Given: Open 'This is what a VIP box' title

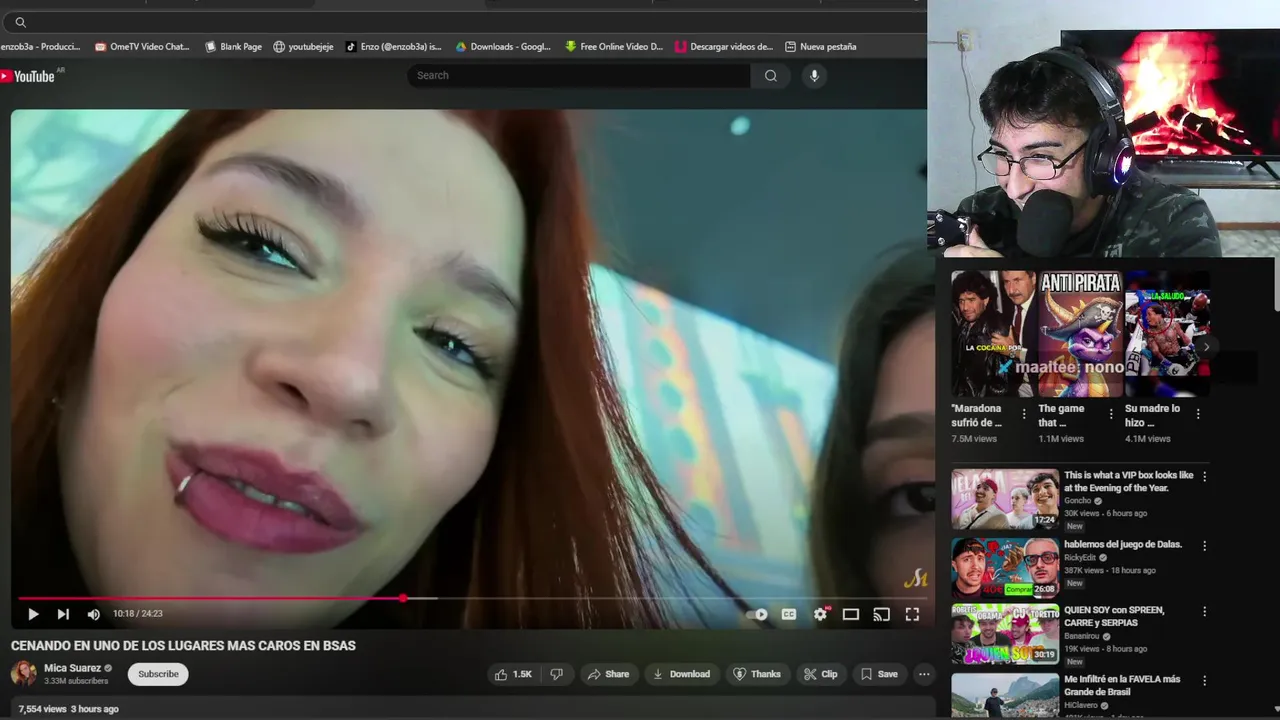Looking at the screenshot, I should point(1128,482).
